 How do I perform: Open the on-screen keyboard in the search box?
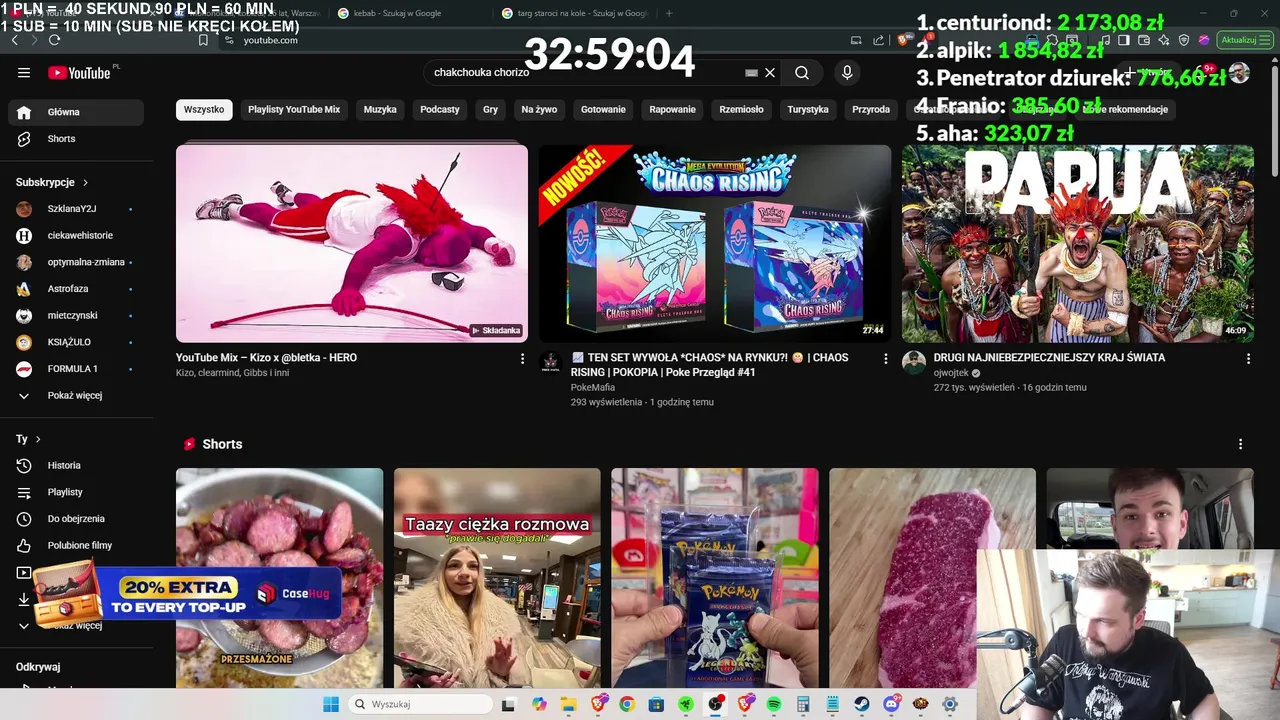pyautogui.click(x=752, y=73)
